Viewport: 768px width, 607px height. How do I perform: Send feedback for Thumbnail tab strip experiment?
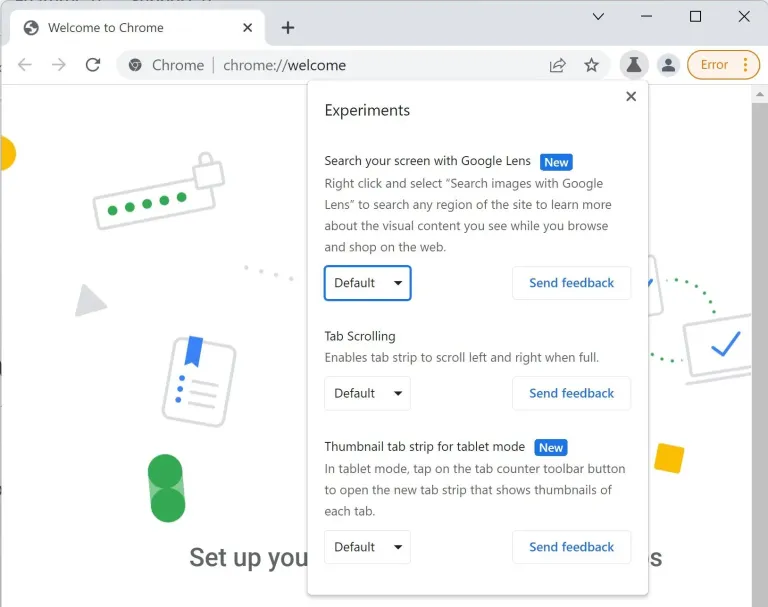[571, 547]
